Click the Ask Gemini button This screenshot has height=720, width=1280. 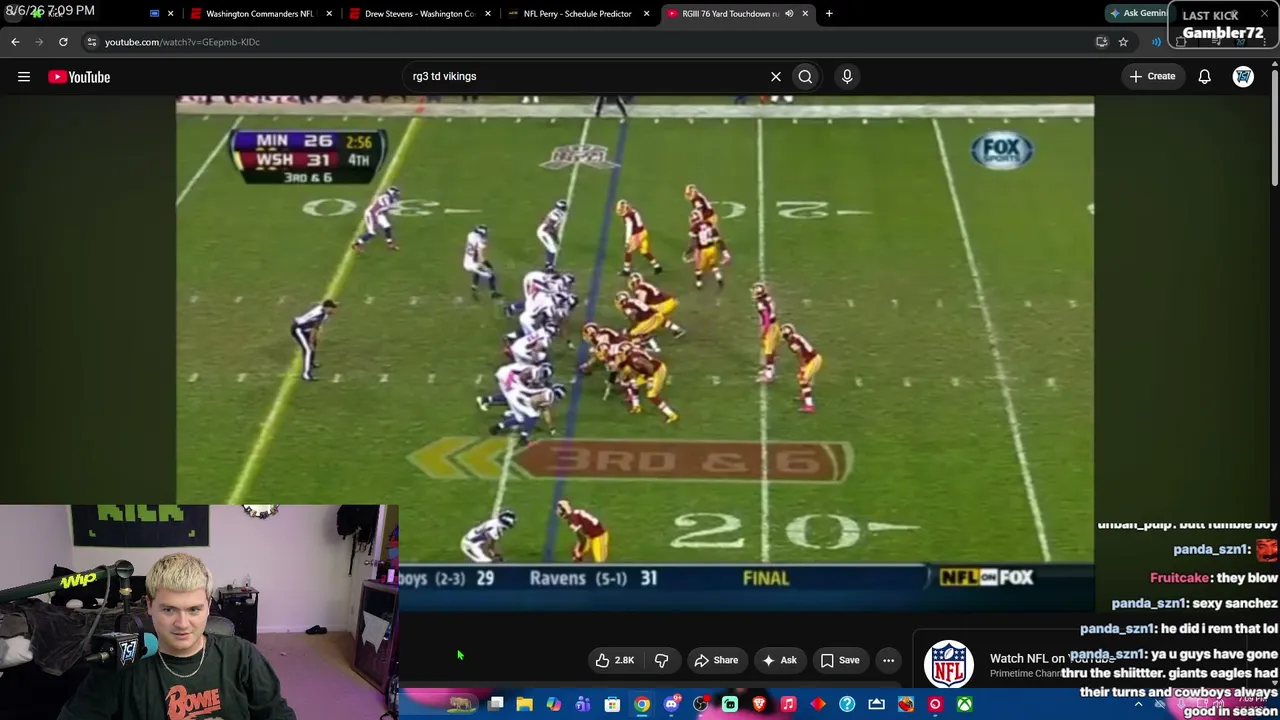point(1138,13)
